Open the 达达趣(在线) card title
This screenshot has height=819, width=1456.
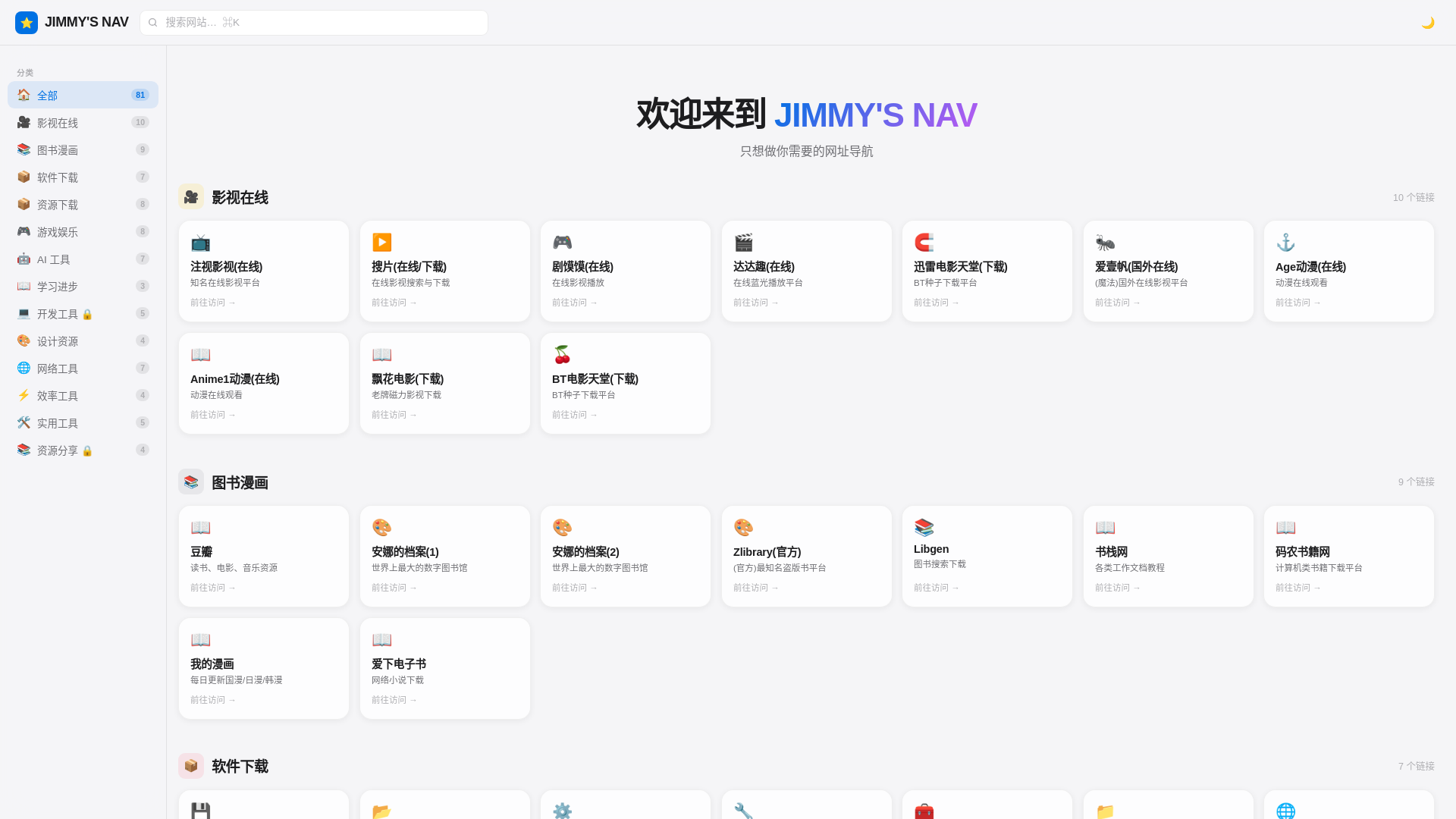(764, 267)
